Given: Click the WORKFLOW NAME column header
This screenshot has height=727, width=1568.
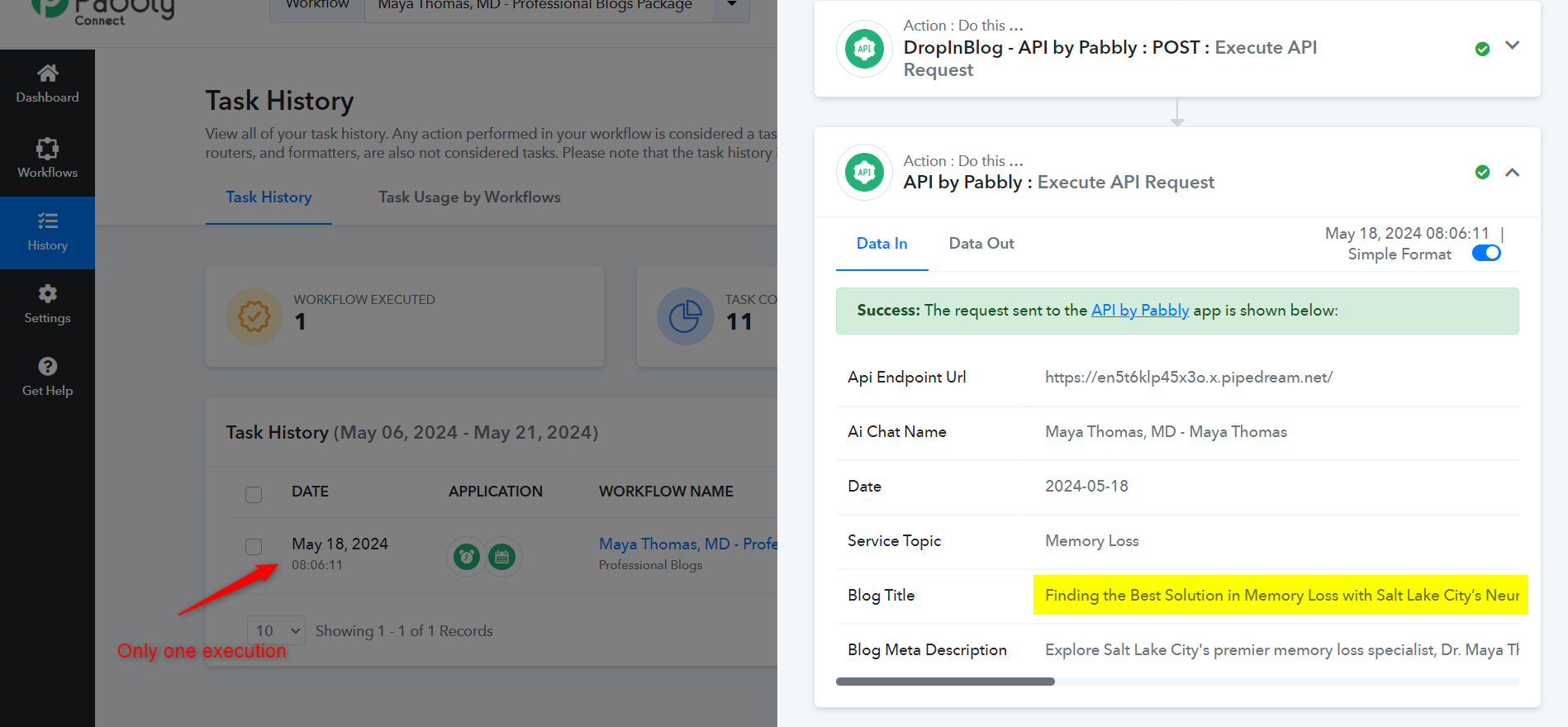Looking at the screenshot, I should (x=666, y=492).
